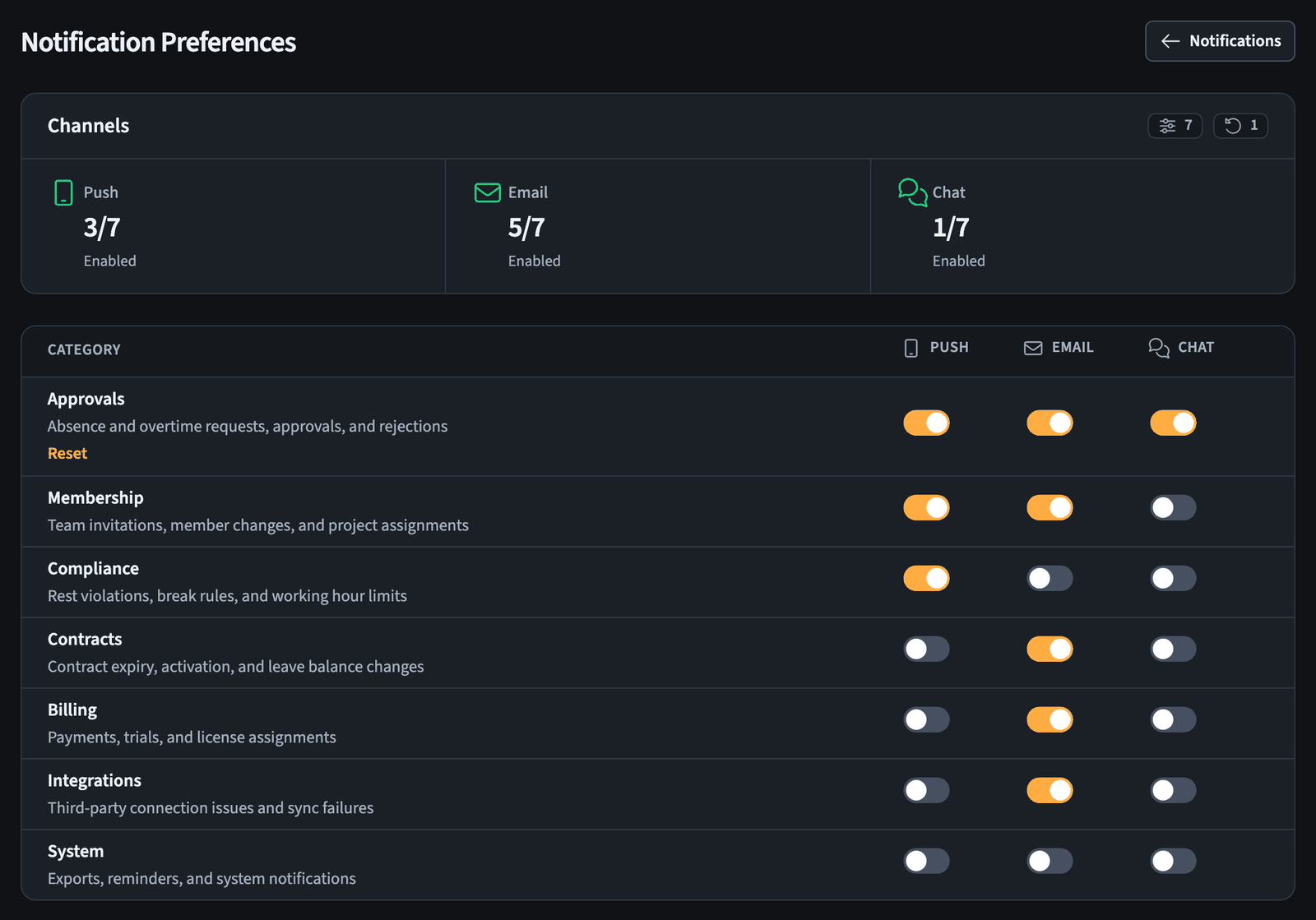The height and width of the screenshot is (920, 1316).
Task: Click "Exports, reminders, and system notifications" text
Action: pos(202,879)
